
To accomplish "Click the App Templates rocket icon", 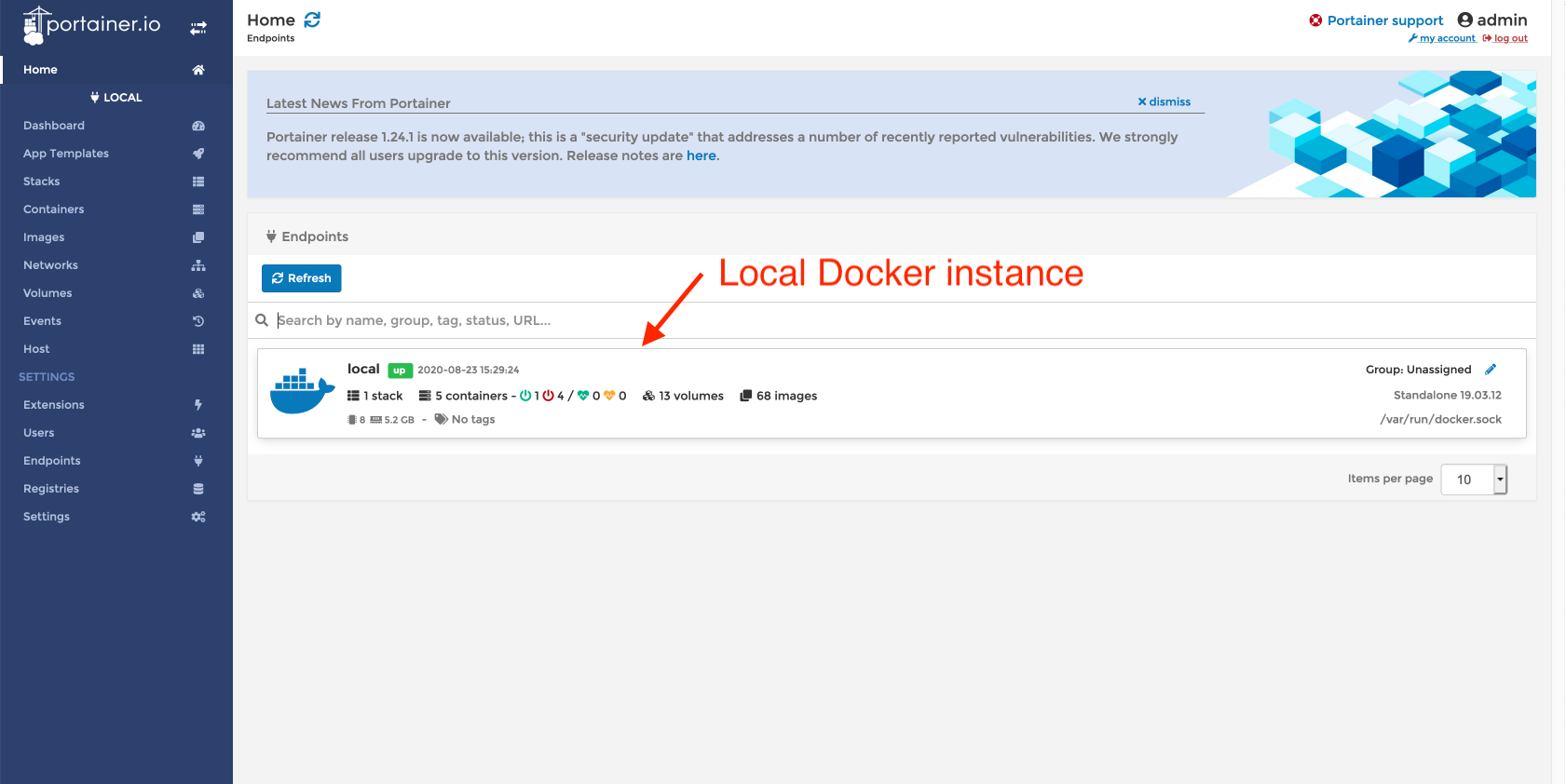I will (198, 154).
